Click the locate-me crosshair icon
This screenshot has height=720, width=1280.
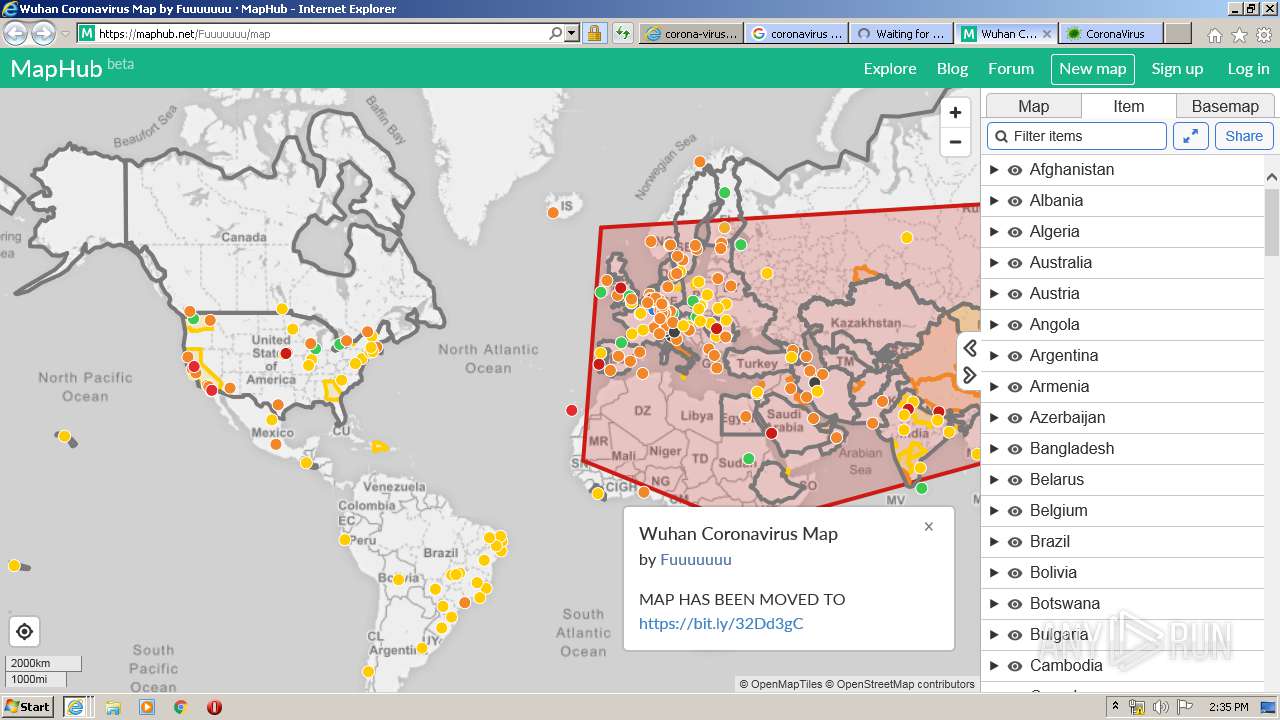25,632
